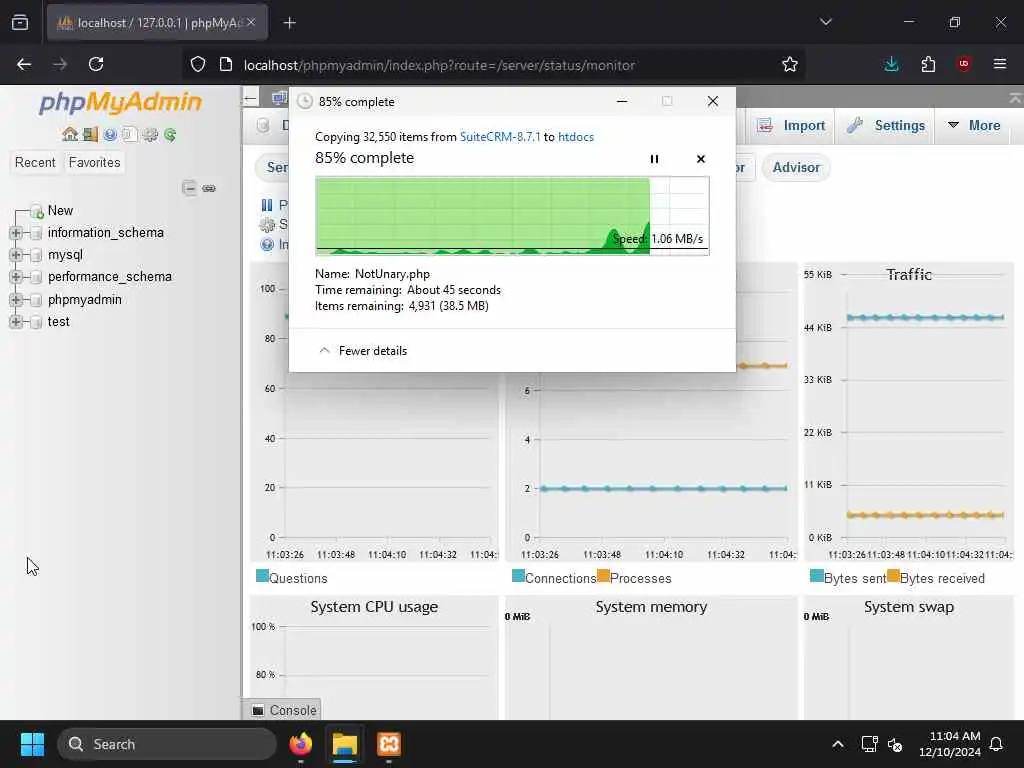The image size is (1024, 768).
Task: Open the Firefox View icon
Action: pos(20,22)
